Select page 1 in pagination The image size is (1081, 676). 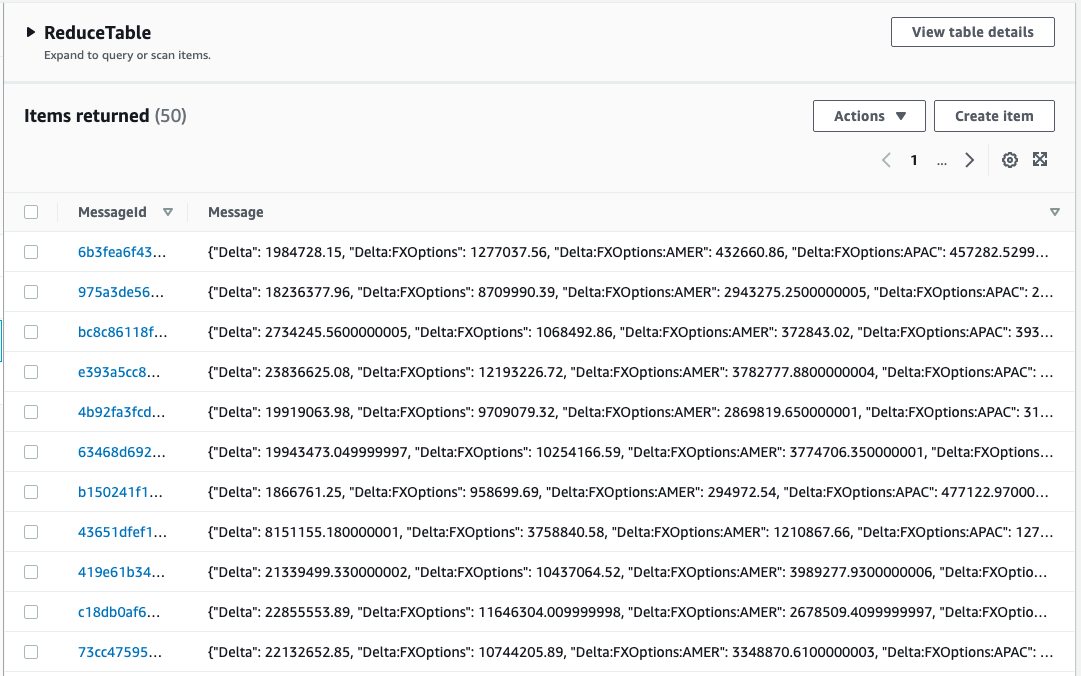click(x=913, y=161)
